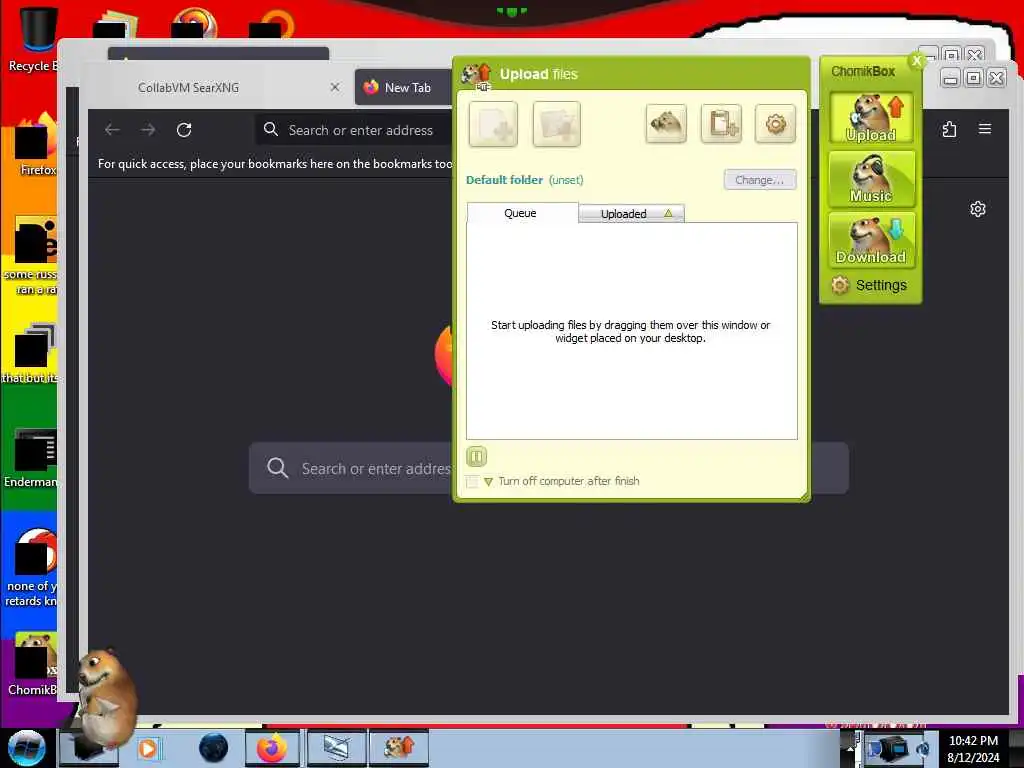Screen dimensions: 1024x768
Task: Switch to the Queue tab
Action: pyautogui.click(x=521, y=213)
